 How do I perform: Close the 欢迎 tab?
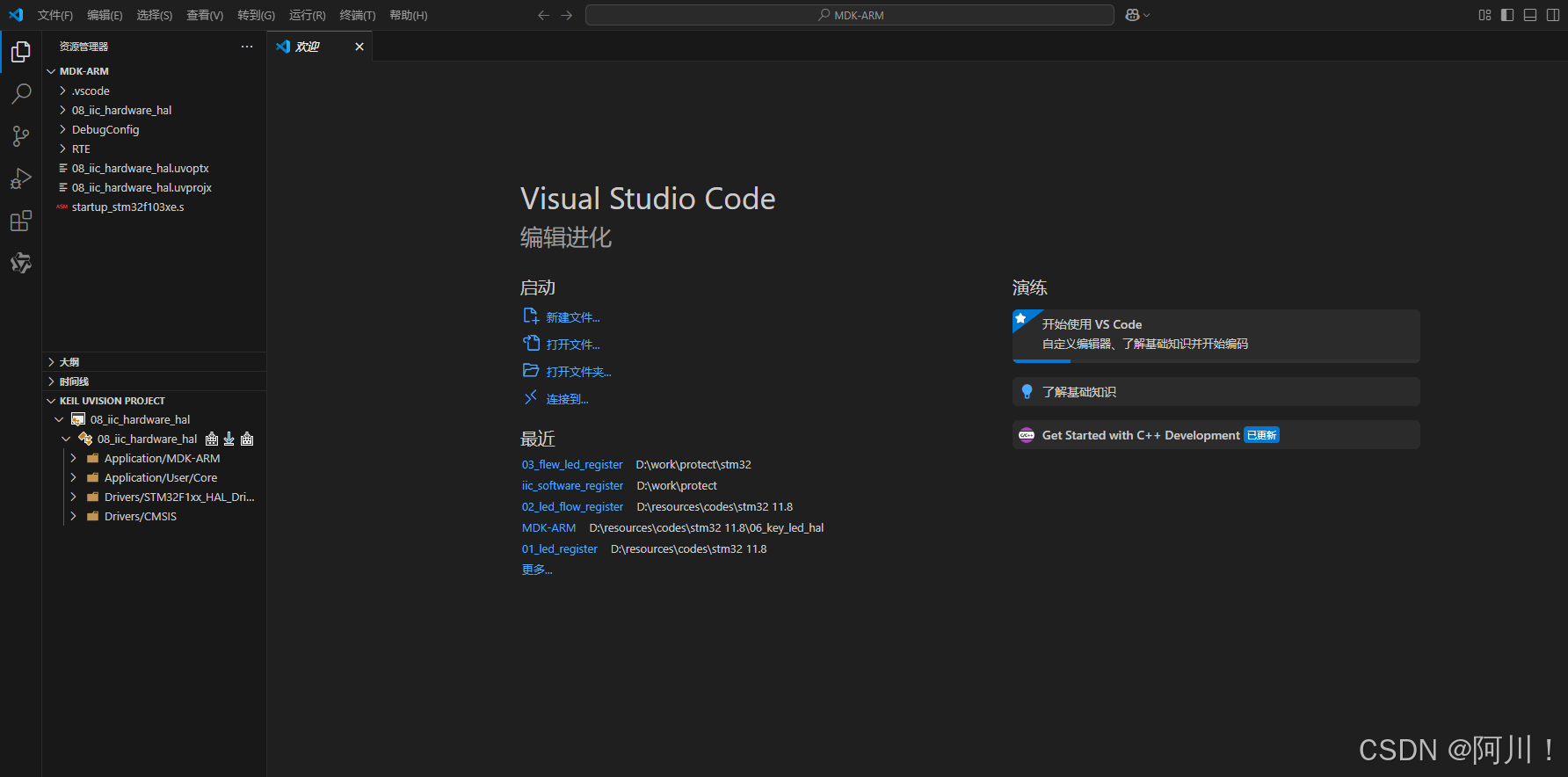click(x=359, y=47)
